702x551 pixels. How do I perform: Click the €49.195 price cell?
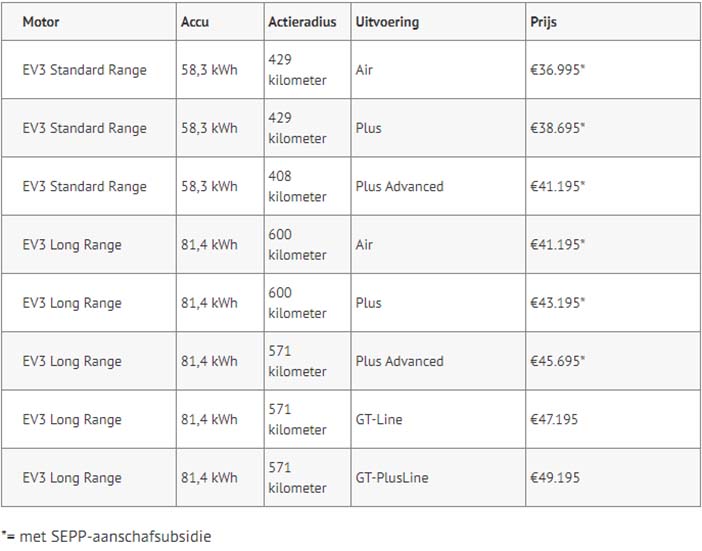[x=613, y=477]
